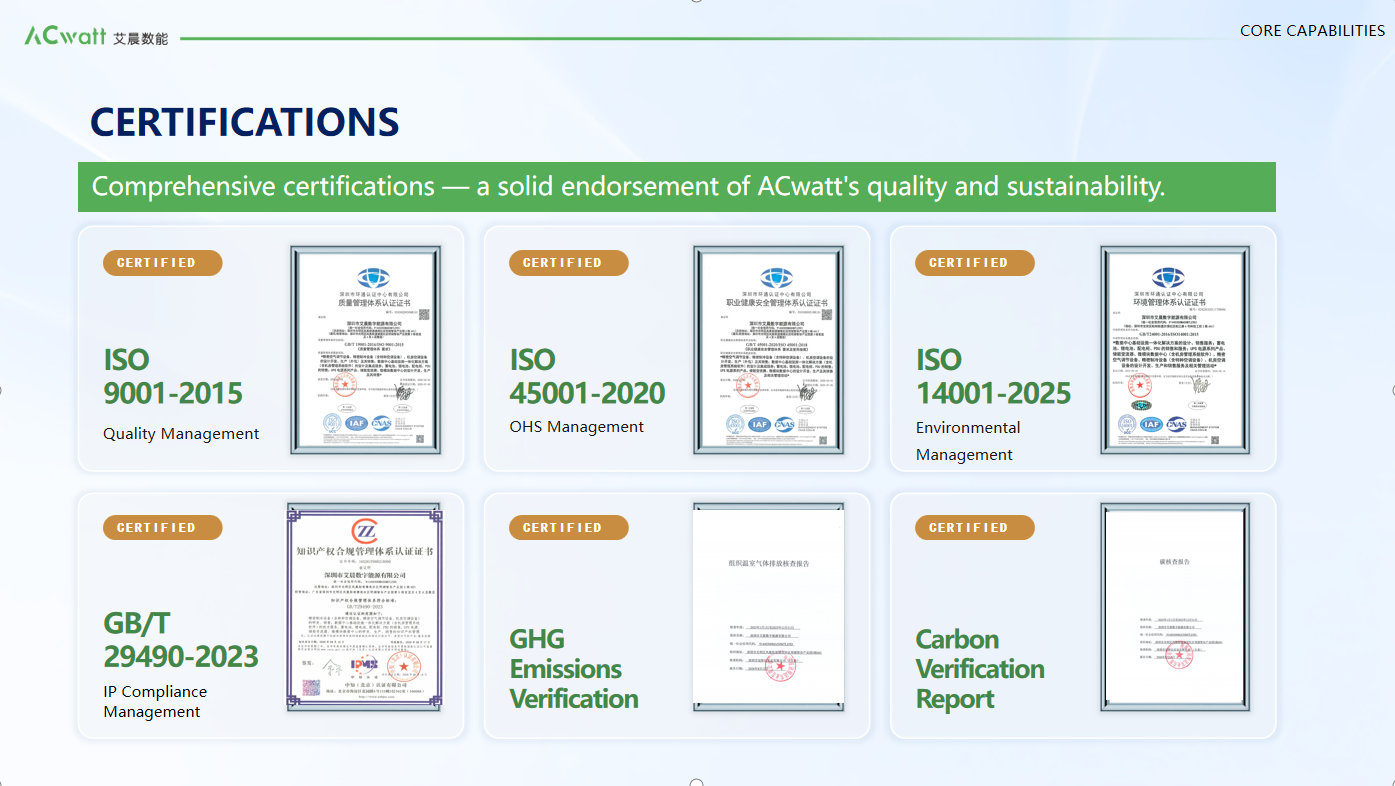Click CERTIFIED badge on GHG Emissions card
The width and height of the screenshot is (1395, 786).
[569, 528]
